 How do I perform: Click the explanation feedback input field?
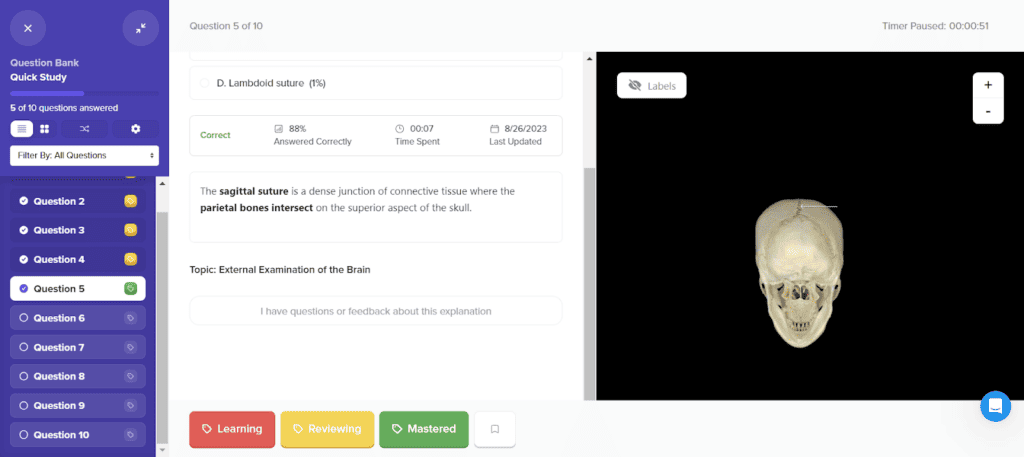point(375,311)
